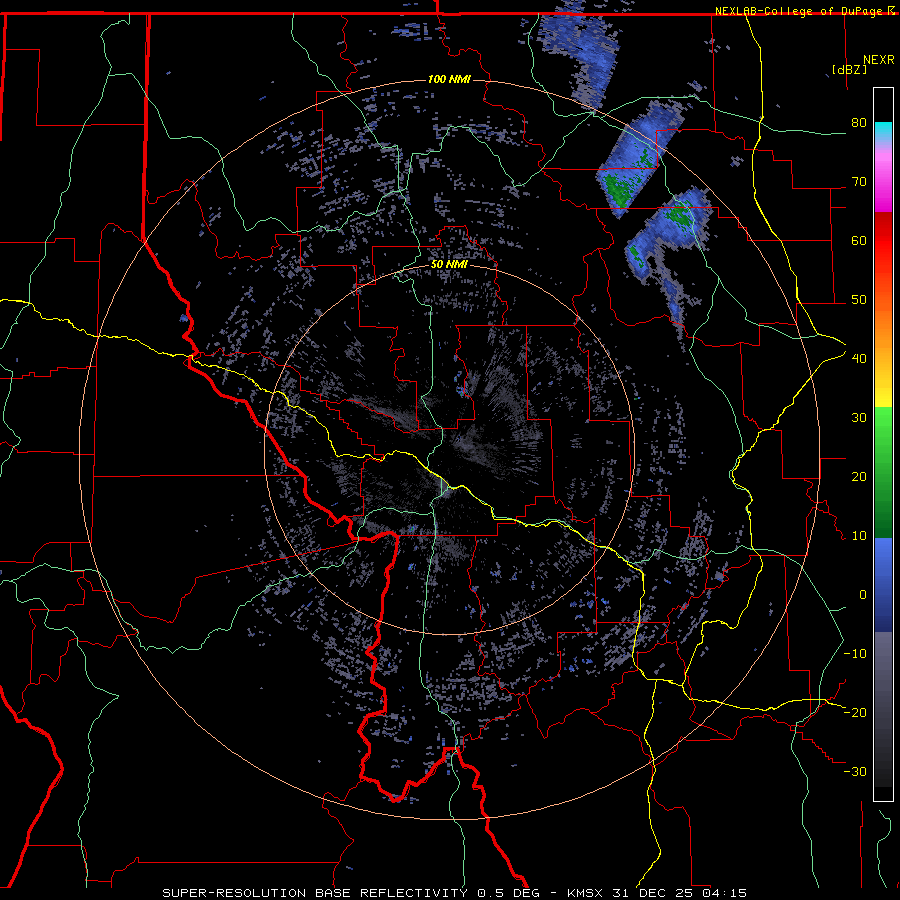
Task: Click the 0 dBZ scale value
Action: tap(863, 595)
